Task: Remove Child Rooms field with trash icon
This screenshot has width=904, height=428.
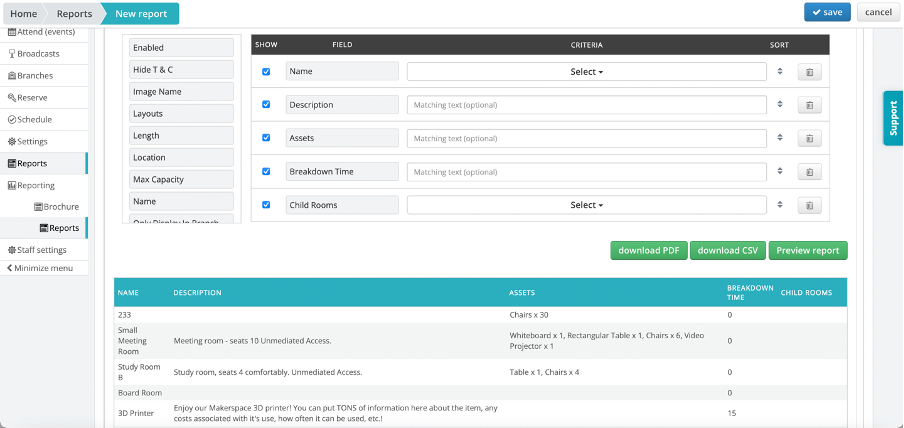Action: click(810, 205)
